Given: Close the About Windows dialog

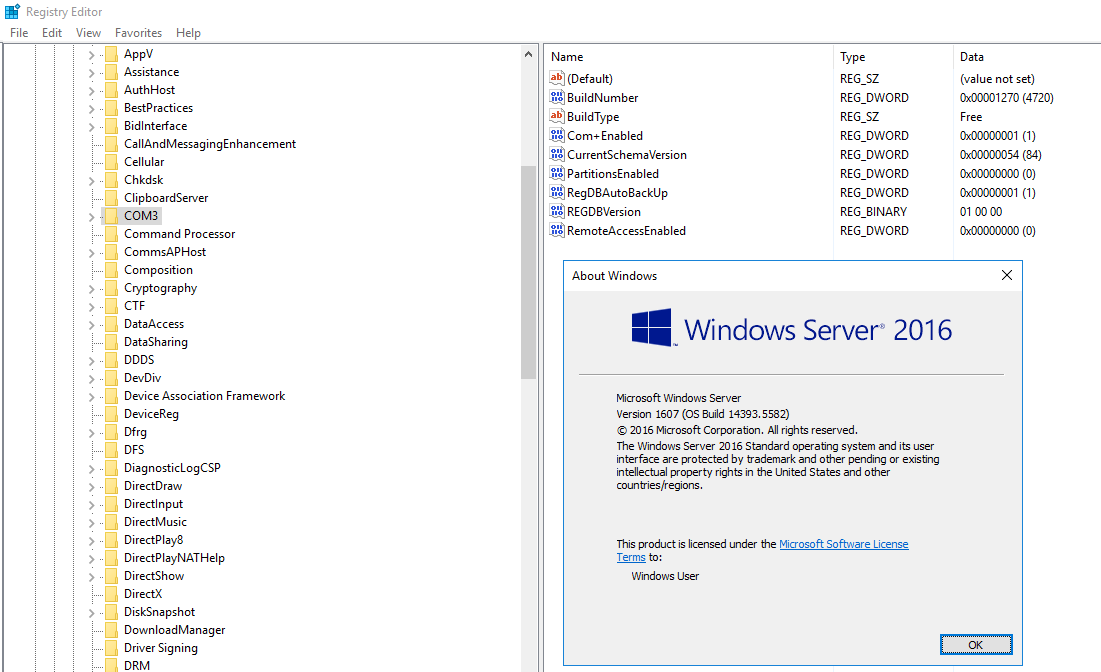Looking at the screenshot, I should pos(1006,275).
